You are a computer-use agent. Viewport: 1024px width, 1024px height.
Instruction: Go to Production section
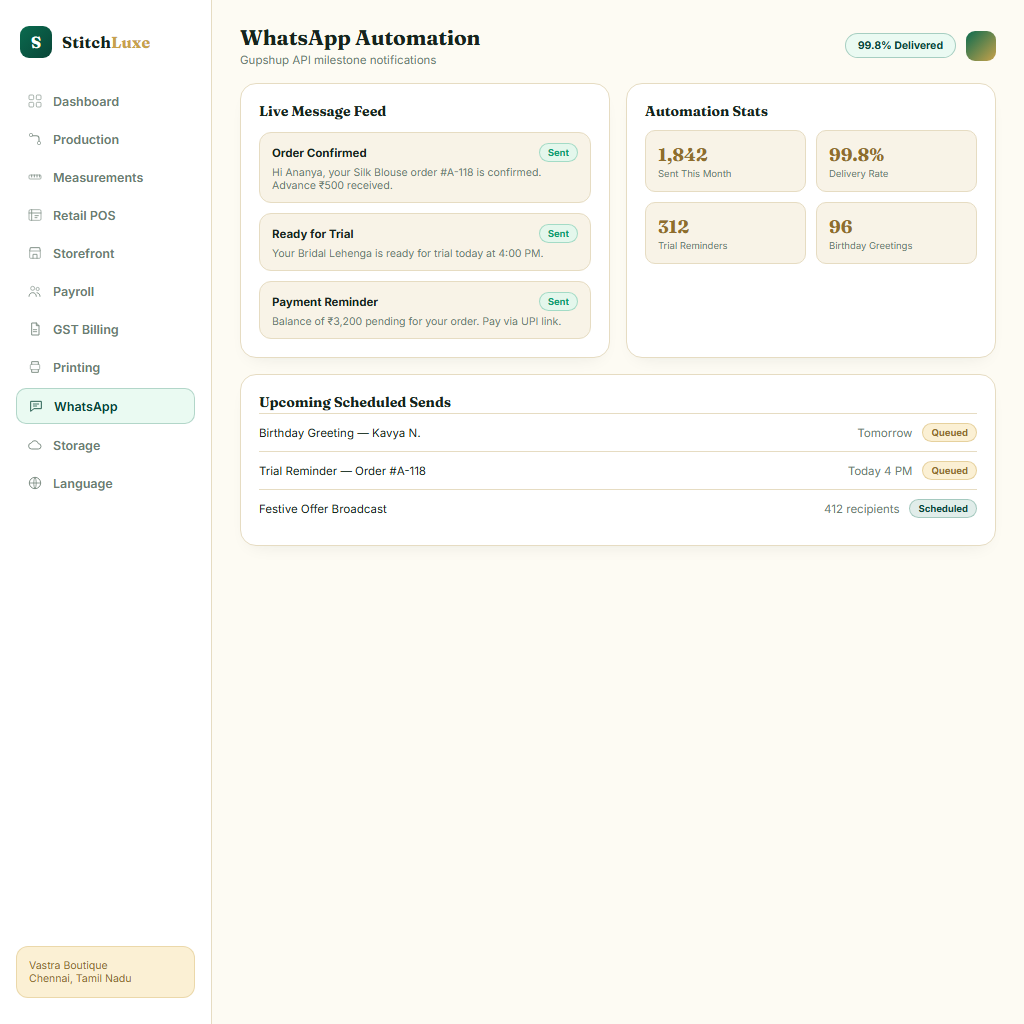coord(105,139)
